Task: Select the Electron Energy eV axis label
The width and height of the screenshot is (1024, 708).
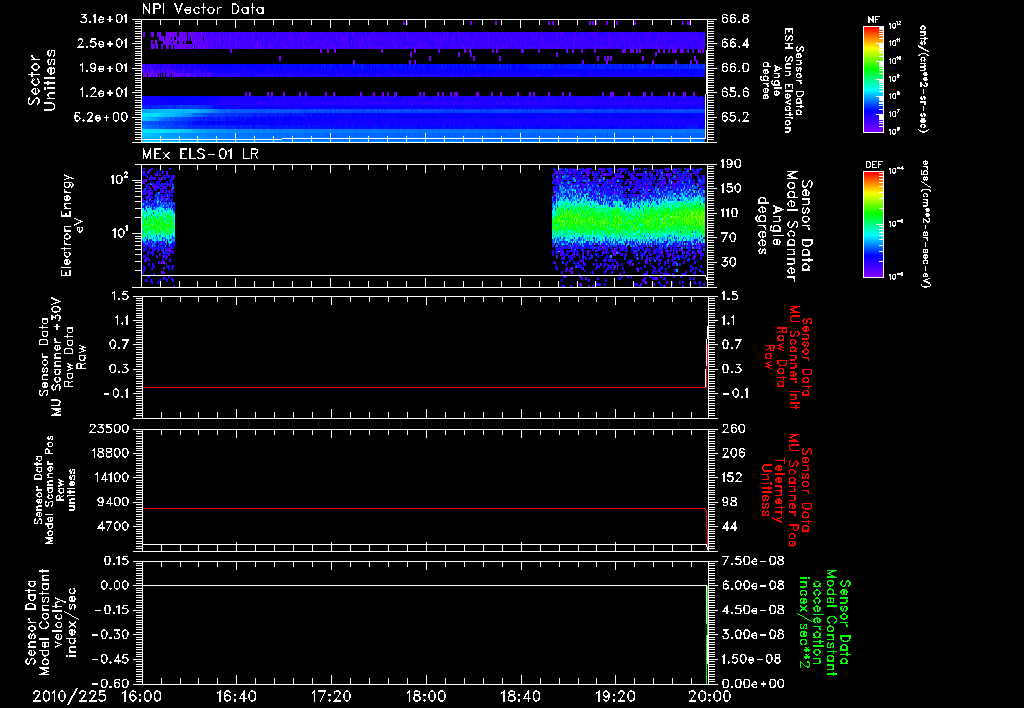Action: click(x=74, y=225)
